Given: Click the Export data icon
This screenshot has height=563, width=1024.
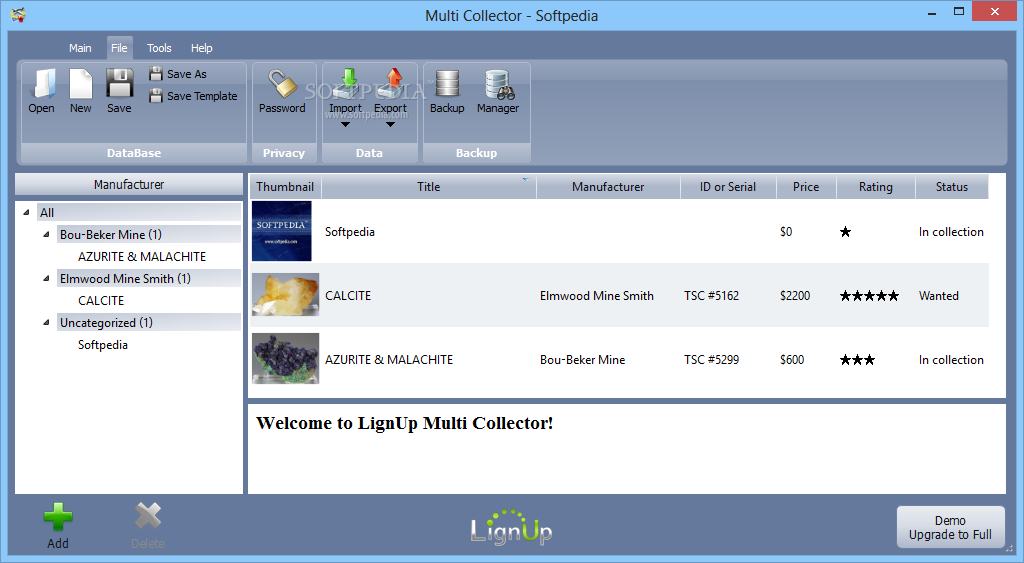Looking at the screenshot, I should (x=392, y=84).
